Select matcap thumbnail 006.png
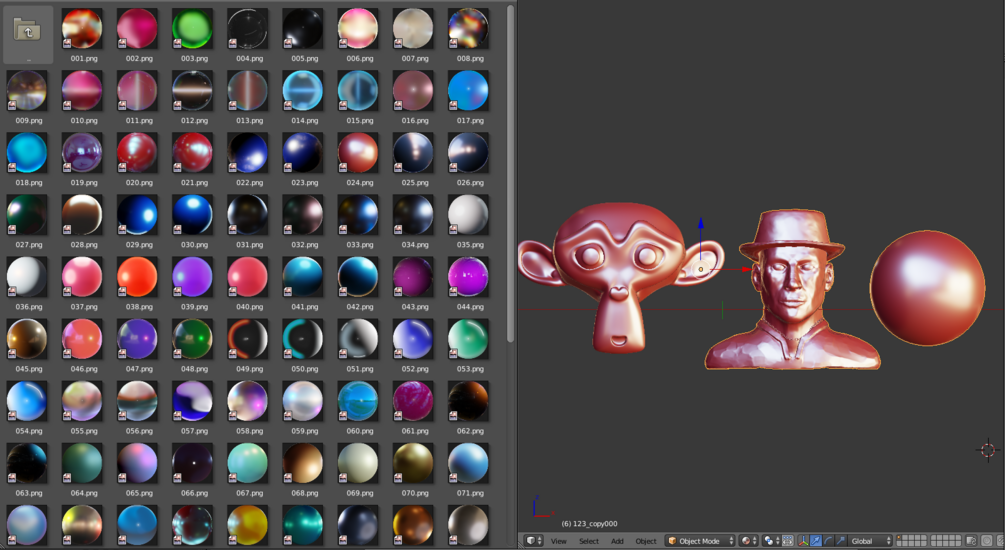This screenshot has height=550, width=1005. pos(358,28)
